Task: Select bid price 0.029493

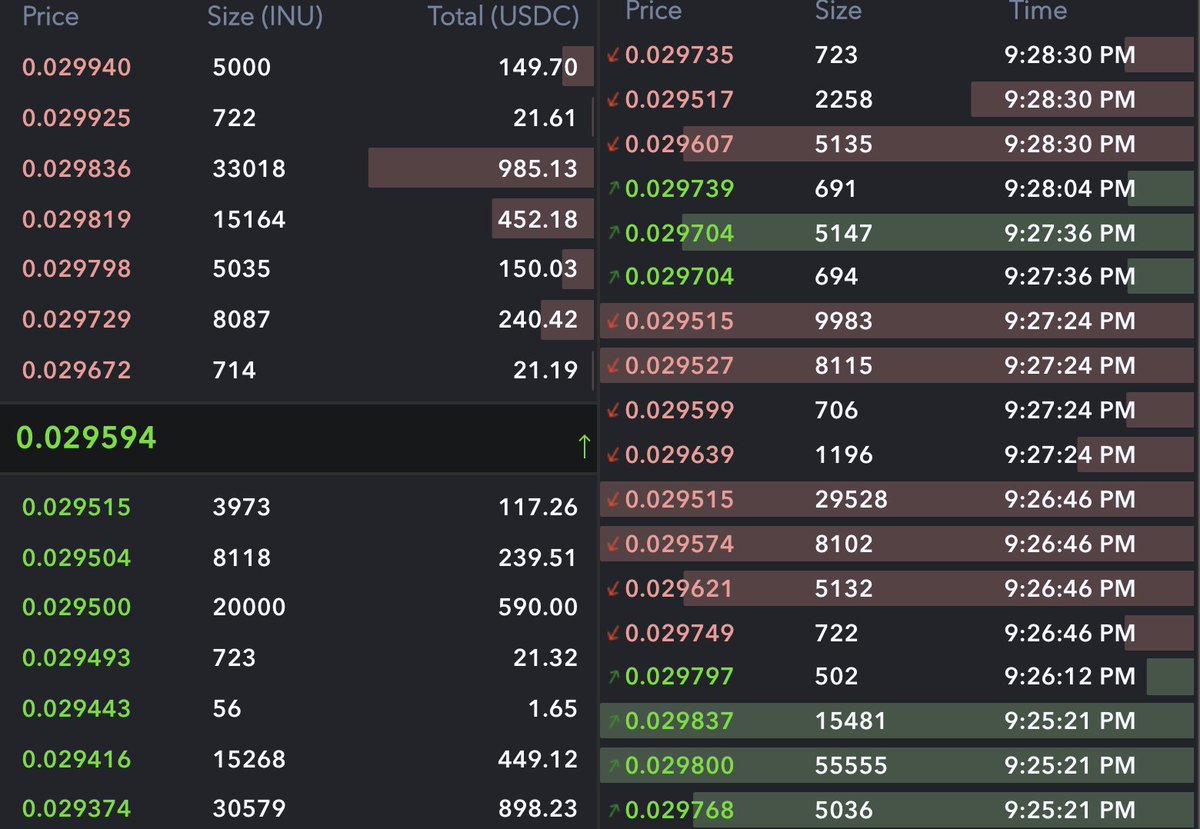Action: [76, 658]
